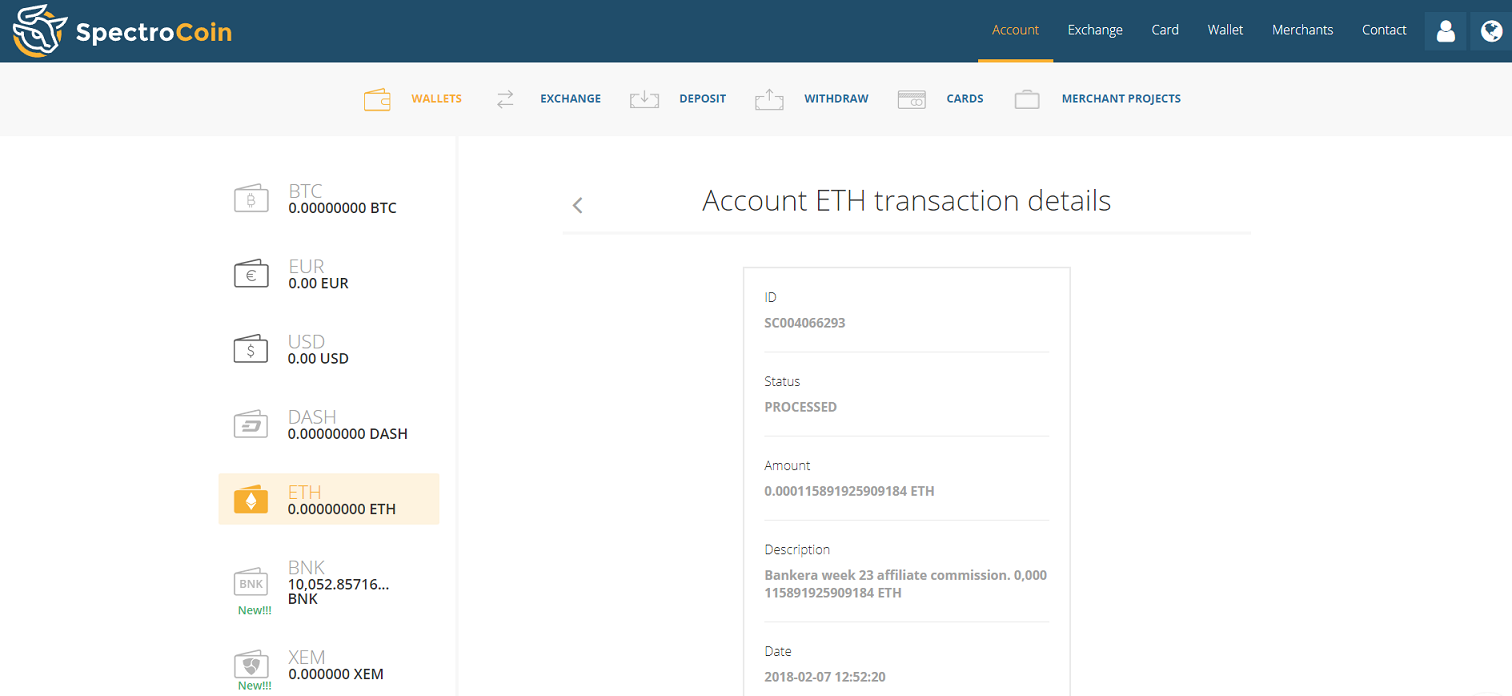Viewport: 1512px width, 696px height.
Task: Open the DASH wallet label
Action: 312,417
